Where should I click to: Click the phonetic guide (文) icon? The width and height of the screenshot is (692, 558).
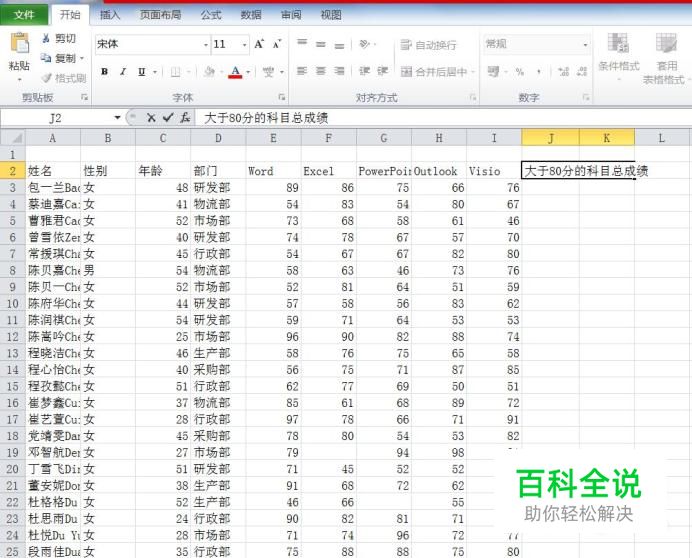click(x=268, y=72)
